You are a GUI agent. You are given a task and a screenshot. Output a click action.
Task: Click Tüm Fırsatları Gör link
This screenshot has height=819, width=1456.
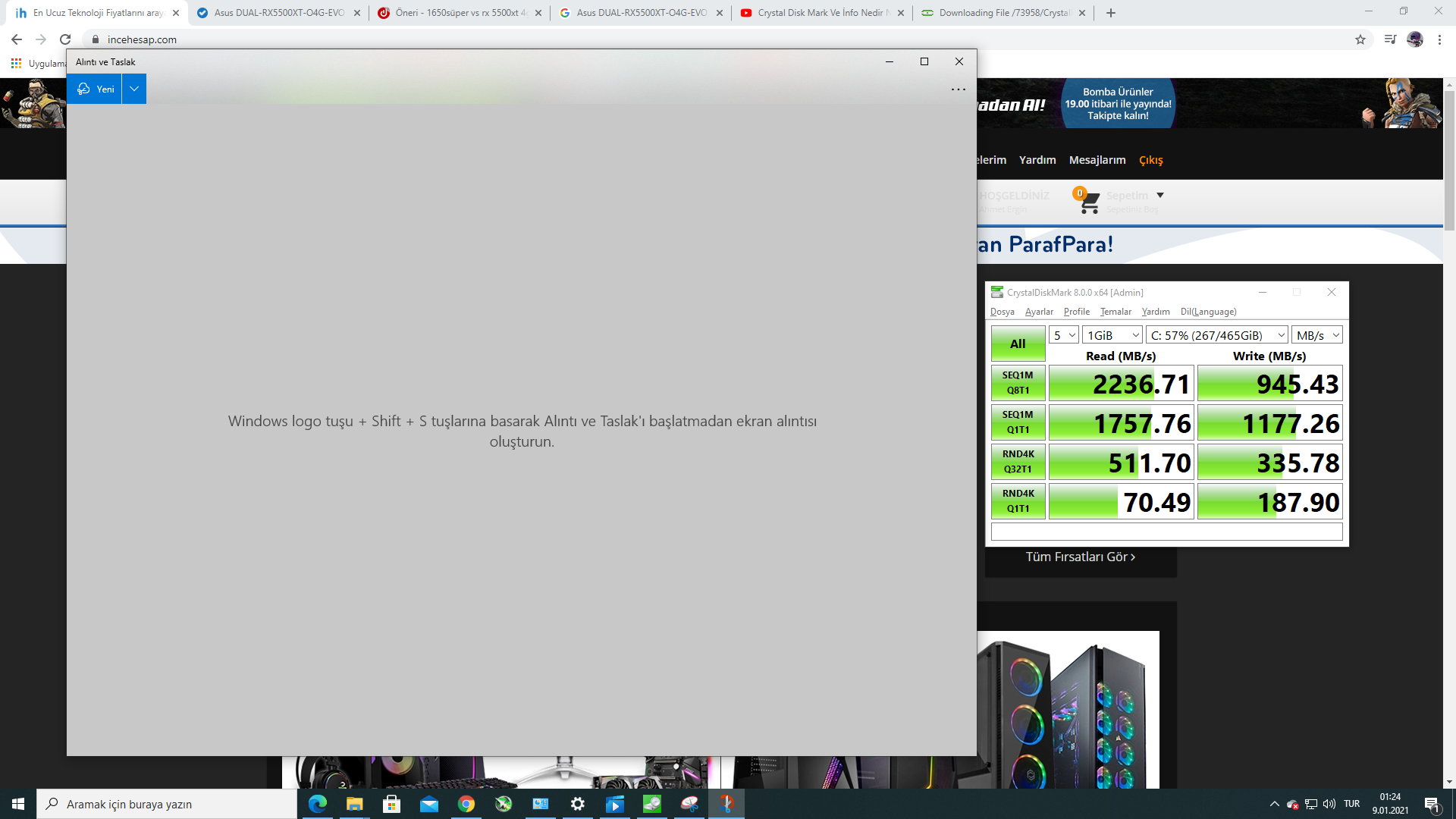1080,557
